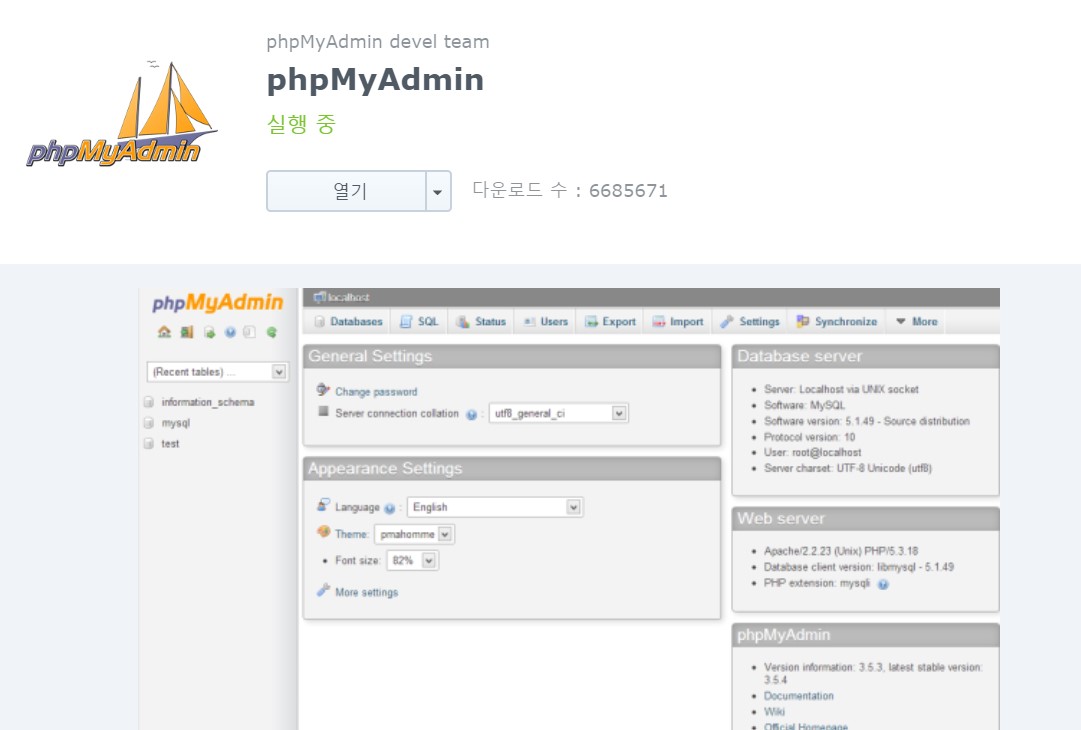The image size is (1081, 730).
Task: Click the 'Protocol version: 10' text
Action: (809, 436)
